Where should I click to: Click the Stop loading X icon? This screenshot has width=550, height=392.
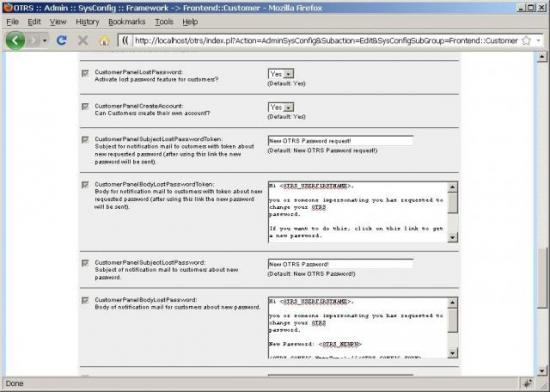tap(83, 41)
